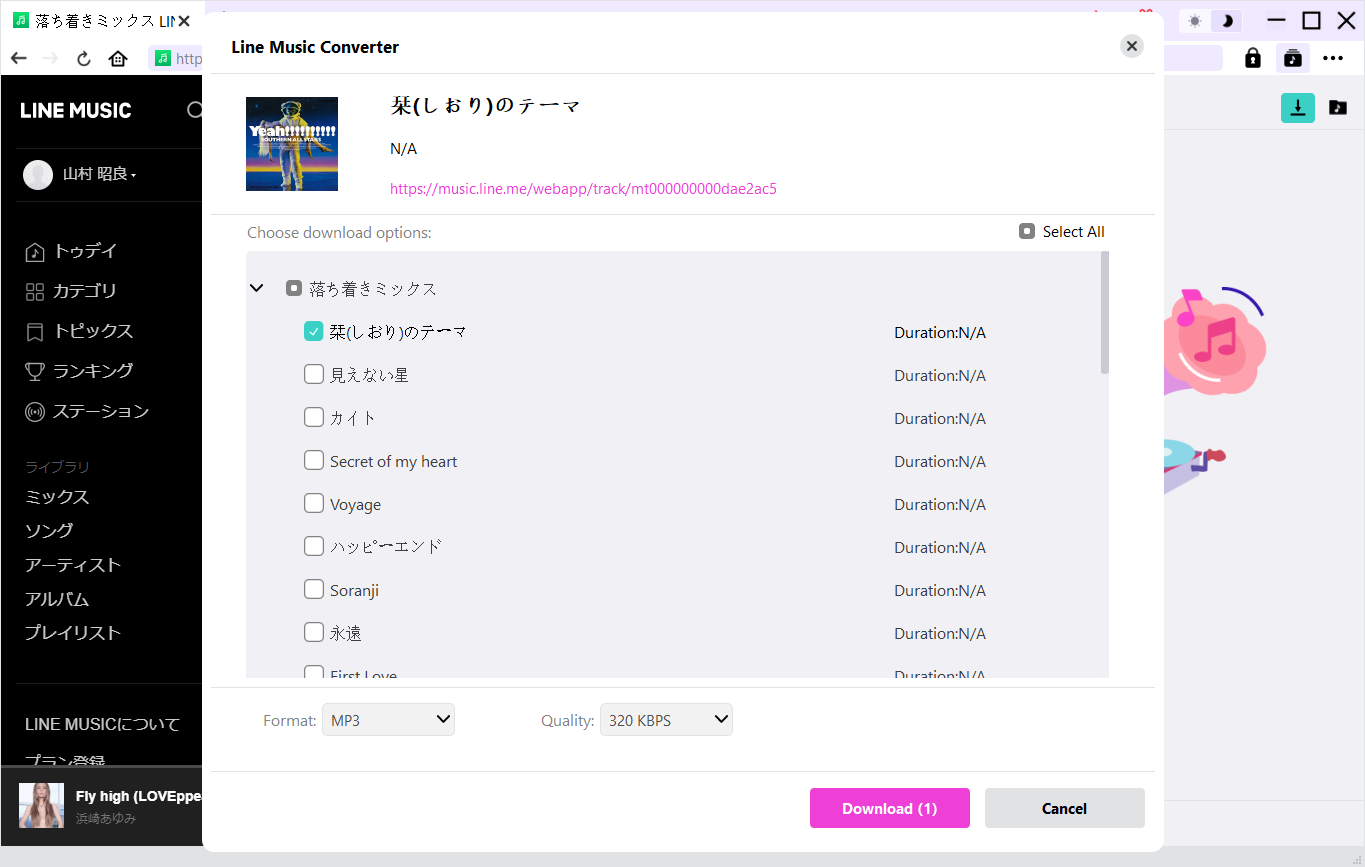Screen dimensions: 1365x867
Task: Click the lock icon in toolbar
Action: coord(1252,58)
